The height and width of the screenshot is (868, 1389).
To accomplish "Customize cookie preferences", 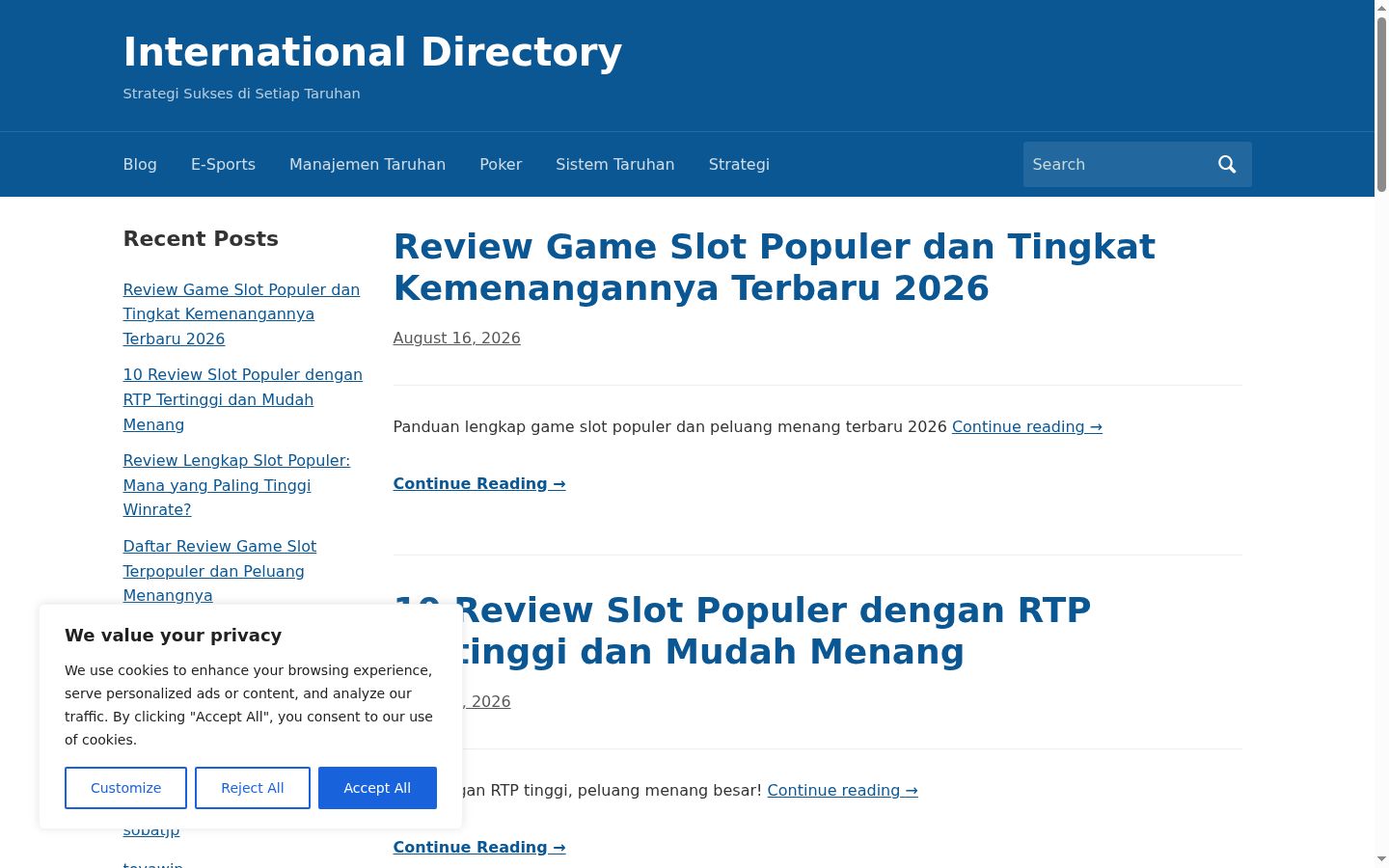I will click(x=125, y=788).
